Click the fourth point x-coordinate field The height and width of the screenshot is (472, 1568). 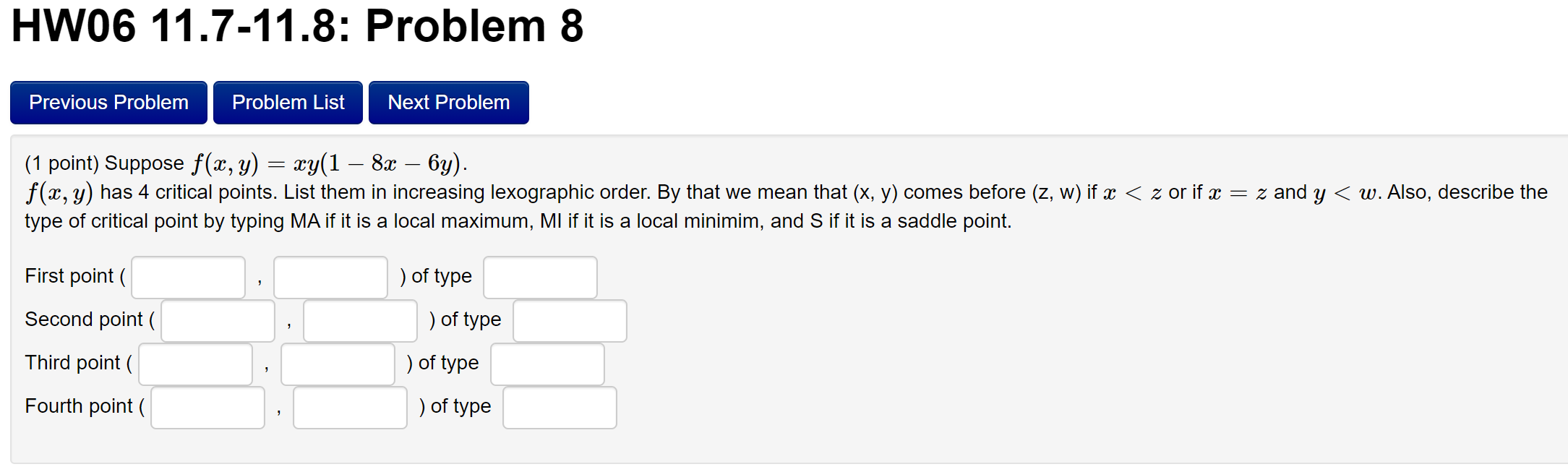click(207, 407)
